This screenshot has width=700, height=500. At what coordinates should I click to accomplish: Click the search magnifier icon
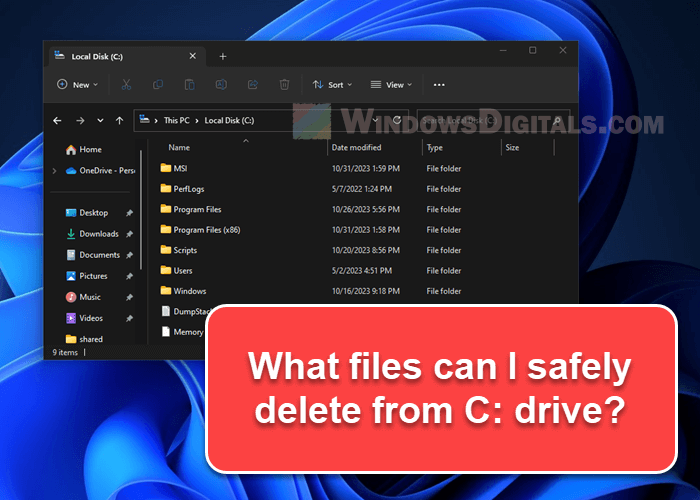coord(557,121)
